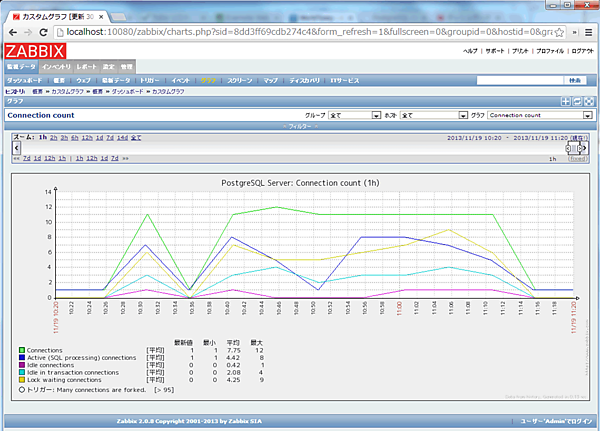This screenshot has width=600, height=431.
Task: Select the インベントリ top tab
Action: [55, 65]
